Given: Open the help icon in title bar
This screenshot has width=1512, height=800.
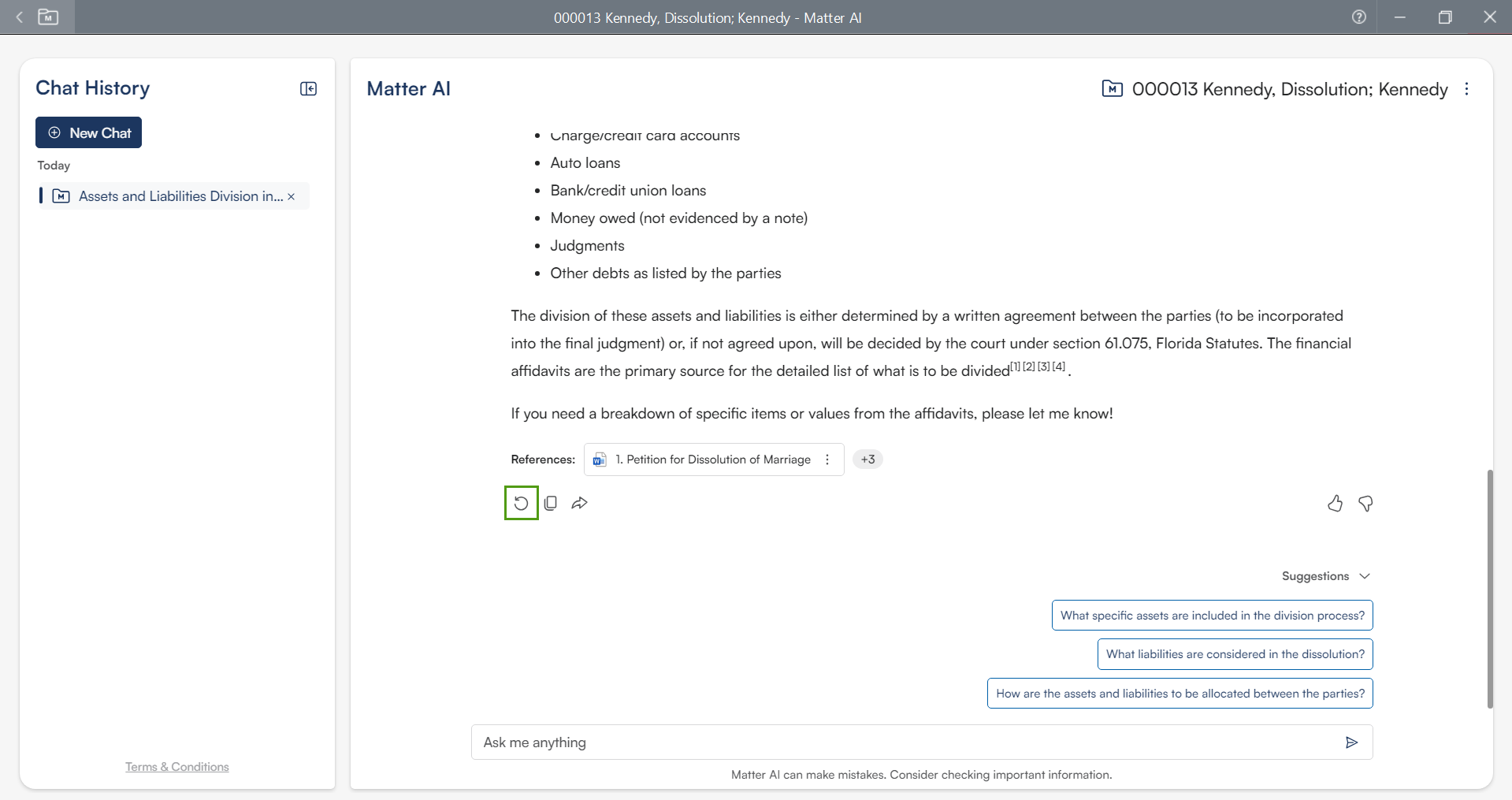Looking at the screenshot, I should pos(1358,17).
